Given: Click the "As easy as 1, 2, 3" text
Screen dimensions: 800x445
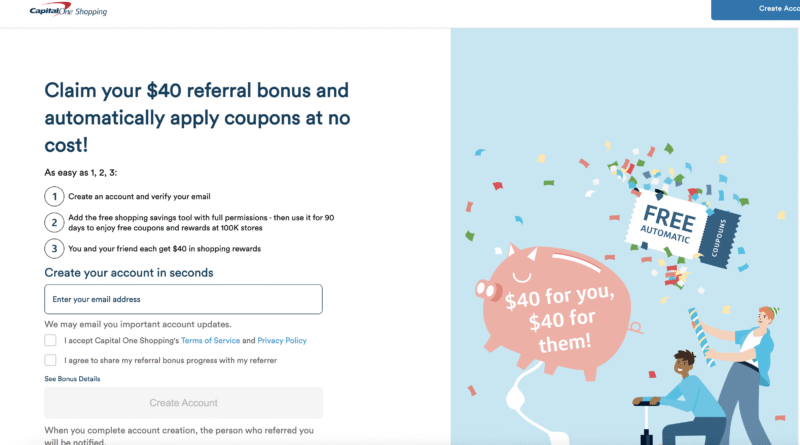Looking at the screenshot, I should [x=81, y=173].
